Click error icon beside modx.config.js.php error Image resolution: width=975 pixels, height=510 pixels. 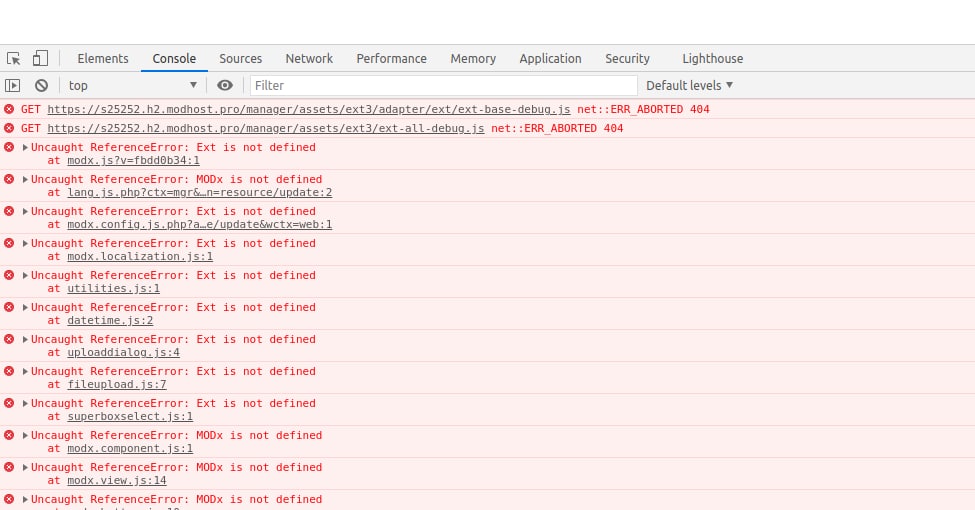[9, 211]
